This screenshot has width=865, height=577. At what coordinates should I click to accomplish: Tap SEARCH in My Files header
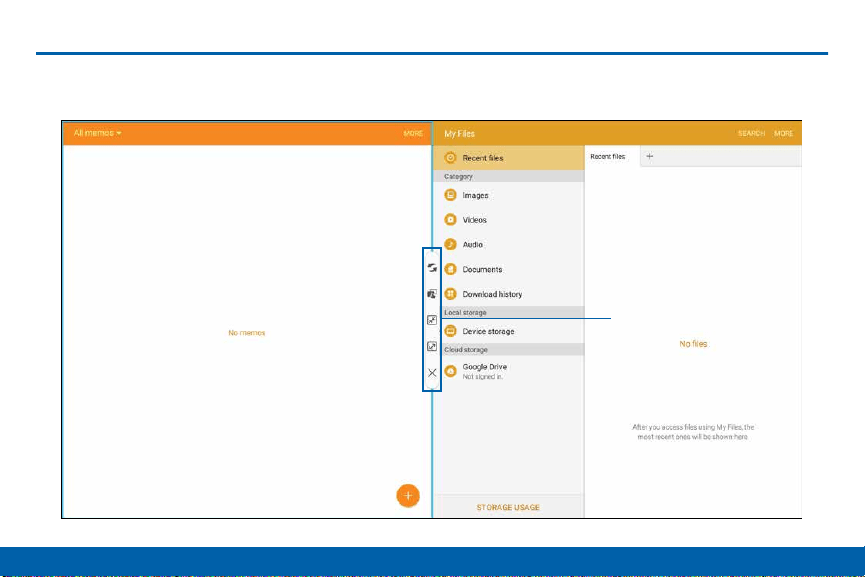point(751,133)
